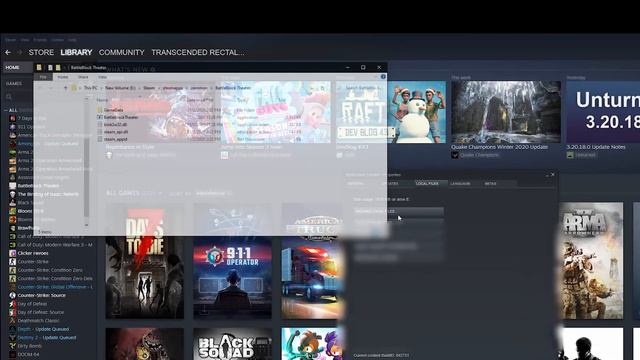Viewport: 640px width, 360px height.
Task: Click the Day of Defeat sidebar icon
Action: tap(13, 304)
